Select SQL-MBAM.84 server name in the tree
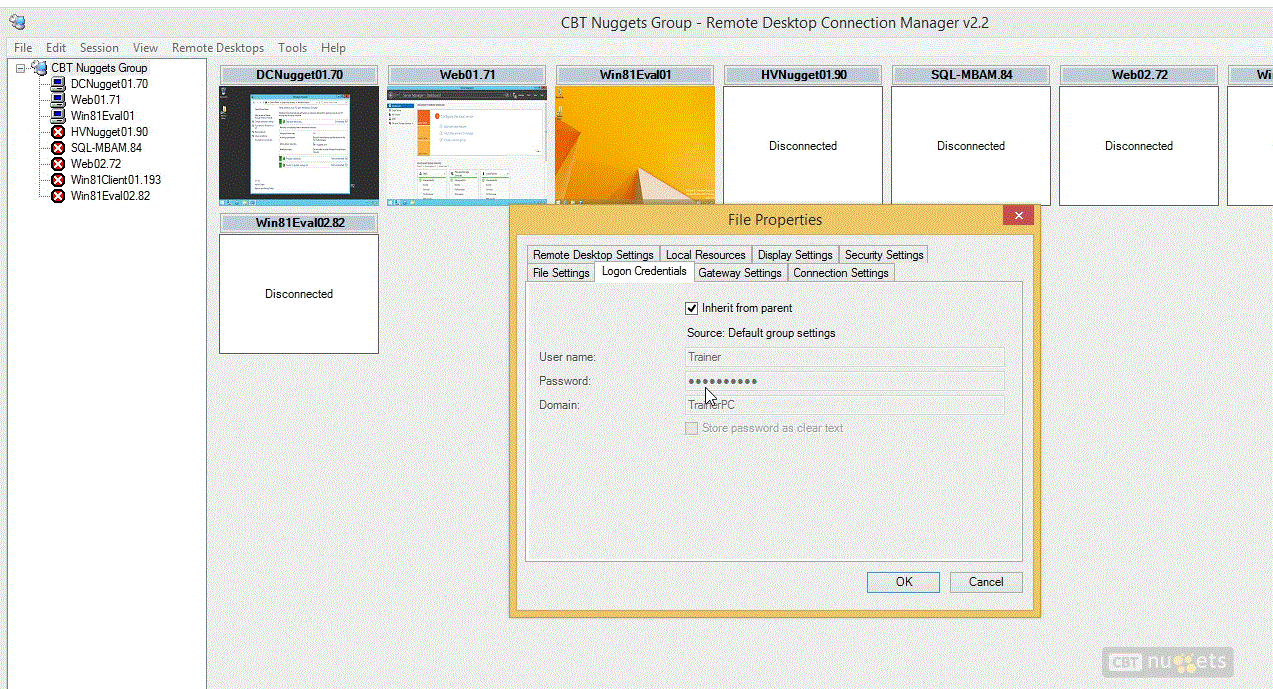 (106, 148)
